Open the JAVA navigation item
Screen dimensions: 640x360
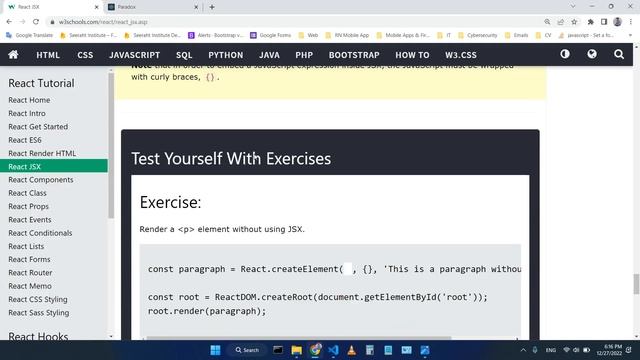coord(269,55)
